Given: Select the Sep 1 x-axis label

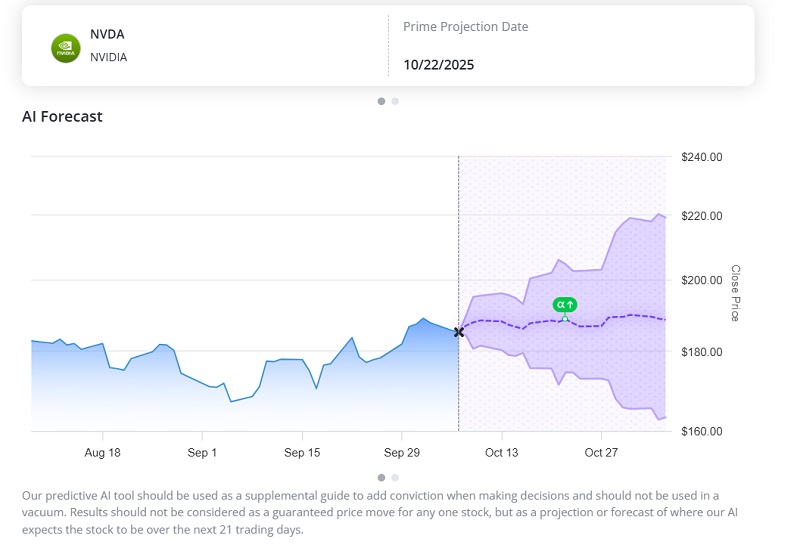Looking at the screenshot, I should click(202, 453).
